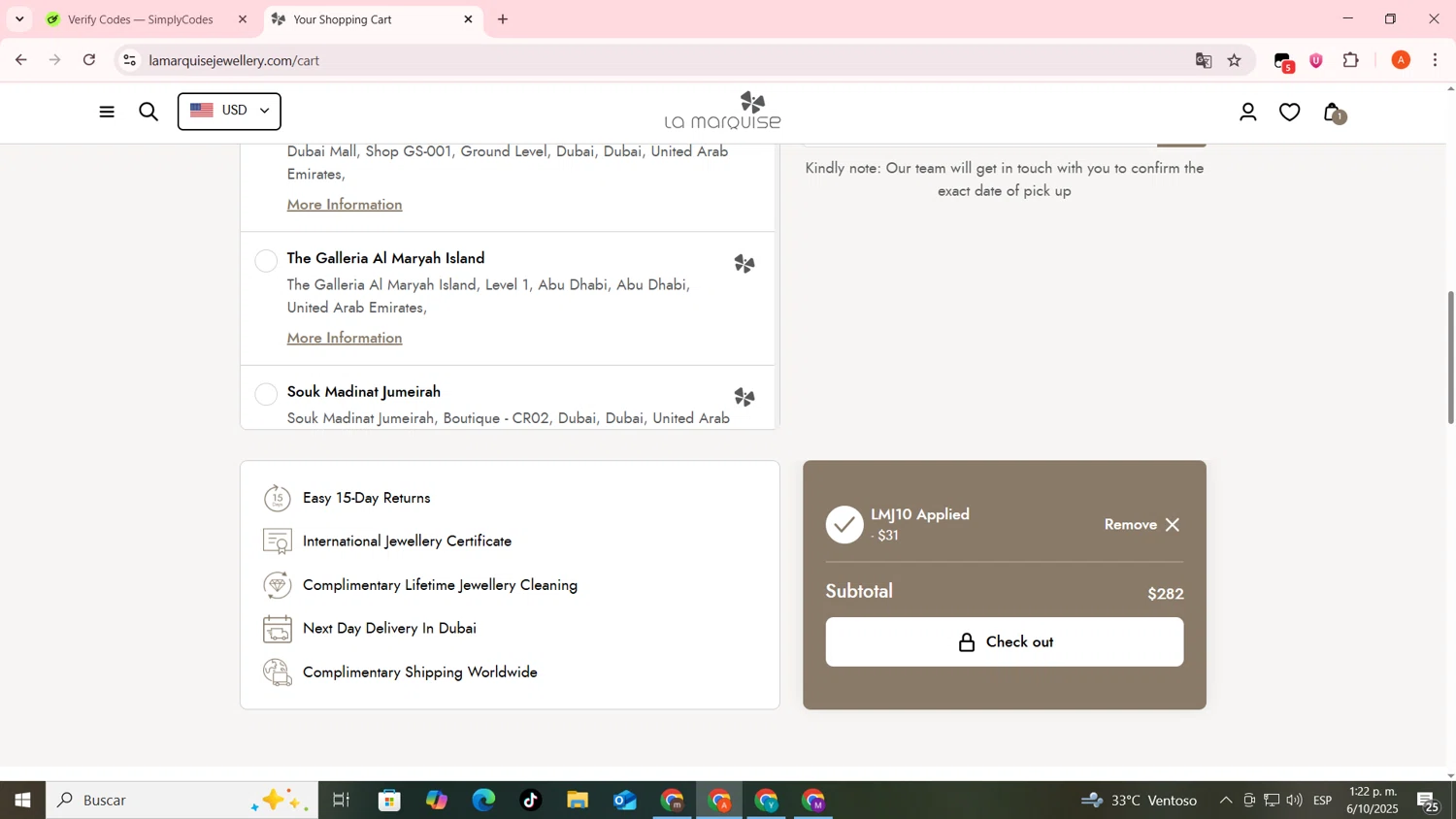Viewport: 1456px width, 819px height.
Task: Open the translate page icon
Action: [x=1204, y=60]
